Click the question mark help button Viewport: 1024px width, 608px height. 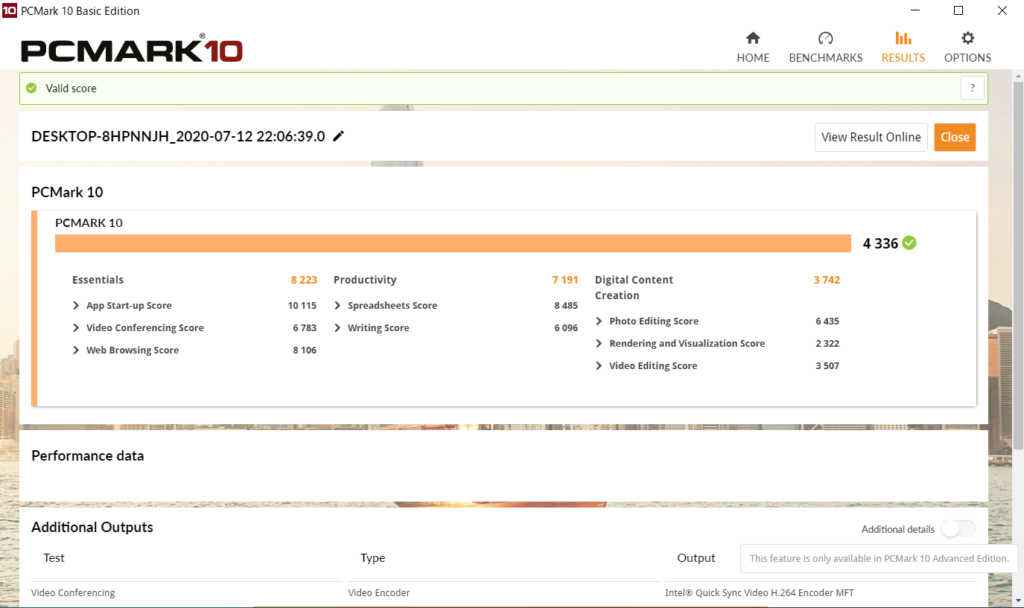click(972, 88)
